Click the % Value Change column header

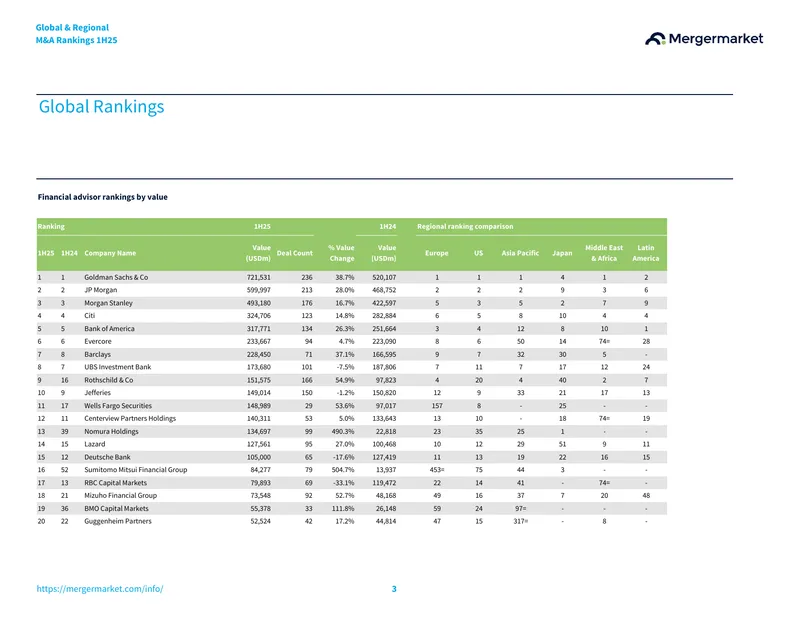(x=341, y=253)
